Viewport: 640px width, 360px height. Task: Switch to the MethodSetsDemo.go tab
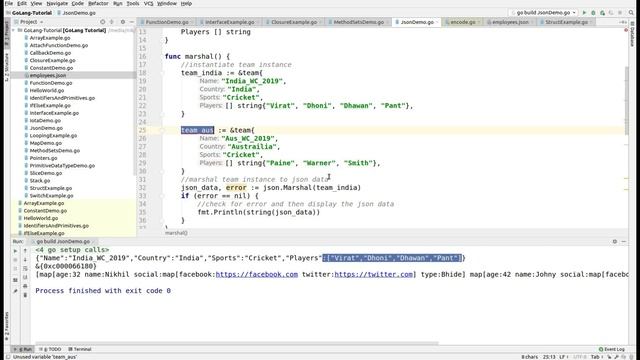[359, 22]
